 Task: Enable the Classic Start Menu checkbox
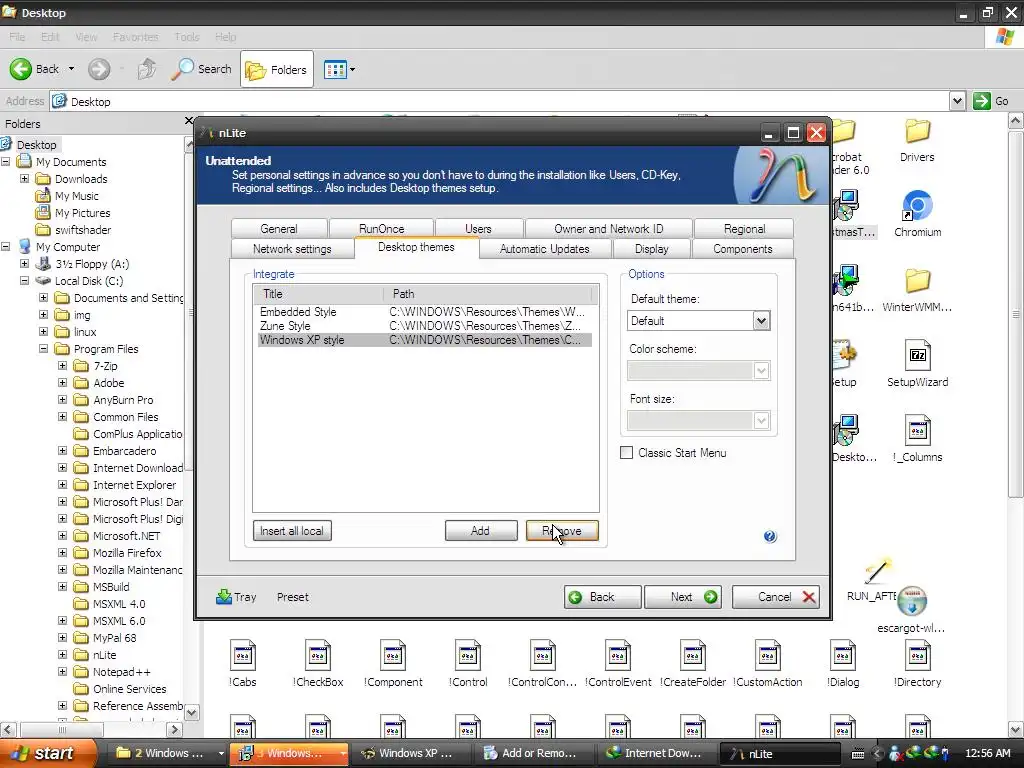(626, 453)
